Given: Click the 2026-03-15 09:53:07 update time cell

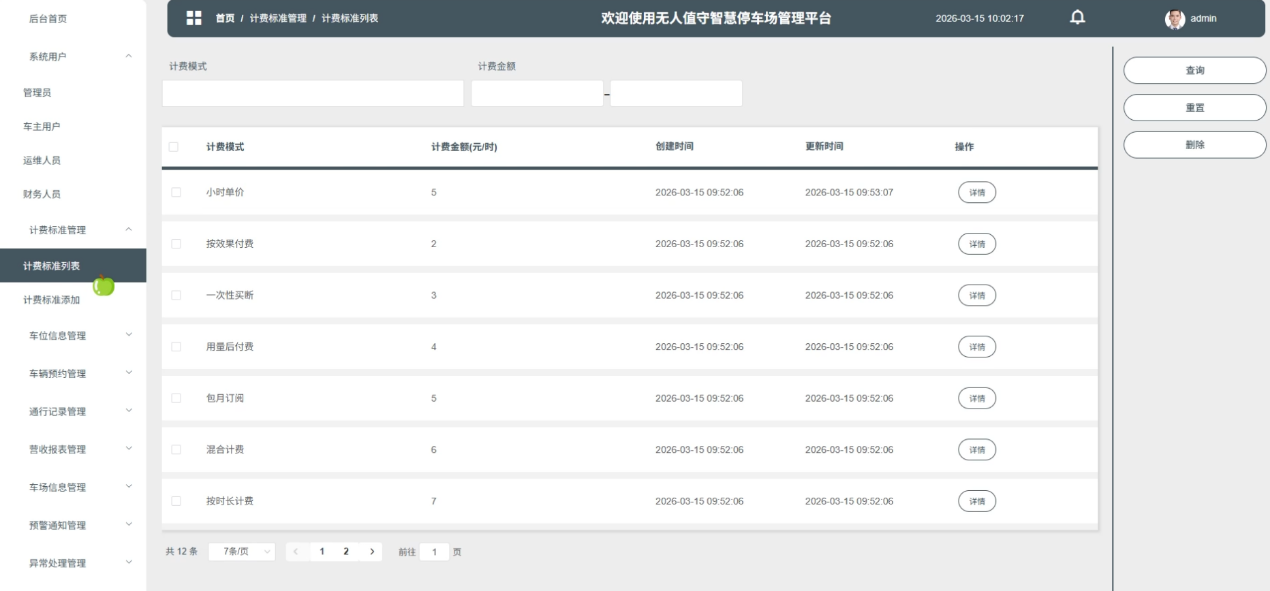Looking at the screenshot, I should [x=849, y=192].
